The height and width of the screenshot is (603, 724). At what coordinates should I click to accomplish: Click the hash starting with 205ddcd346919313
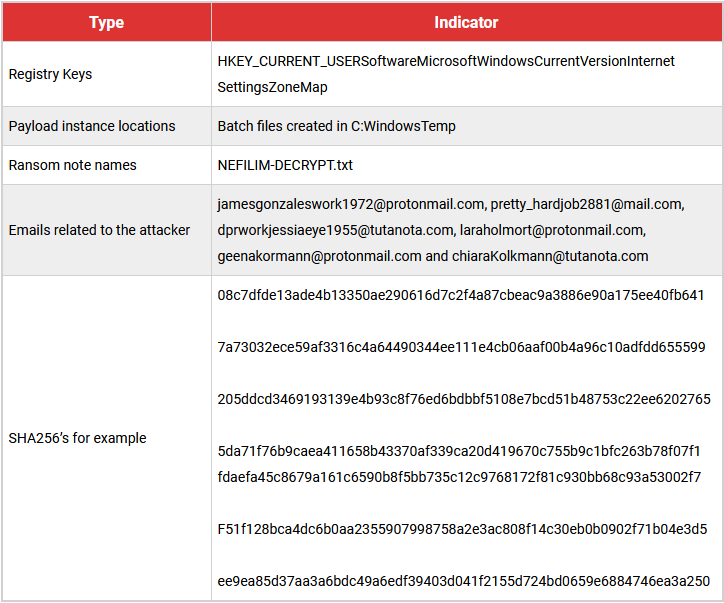point(464,399)
